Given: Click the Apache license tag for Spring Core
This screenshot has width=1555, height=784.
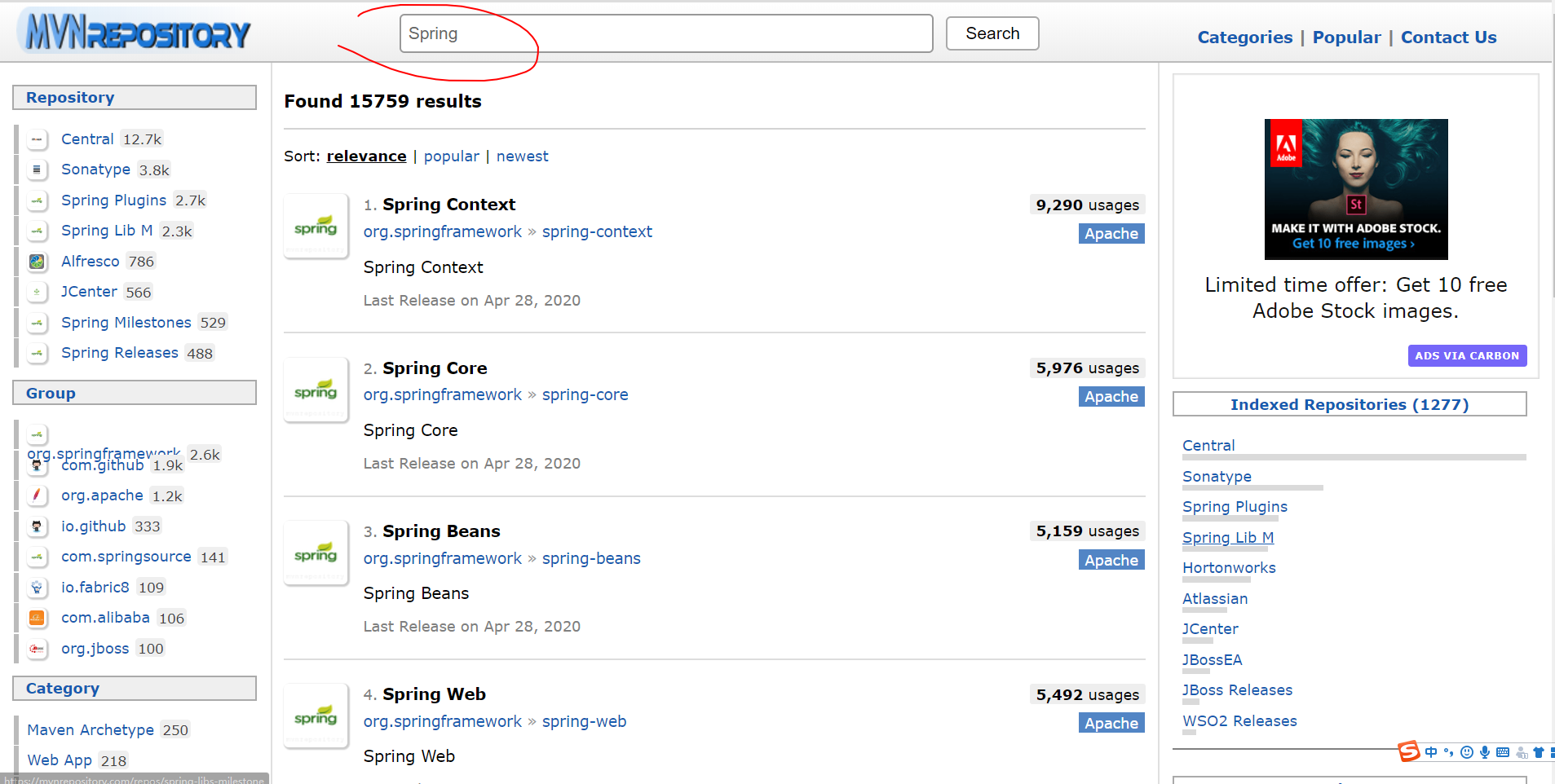Looking at the screenshot, I should pos(1111,397).
